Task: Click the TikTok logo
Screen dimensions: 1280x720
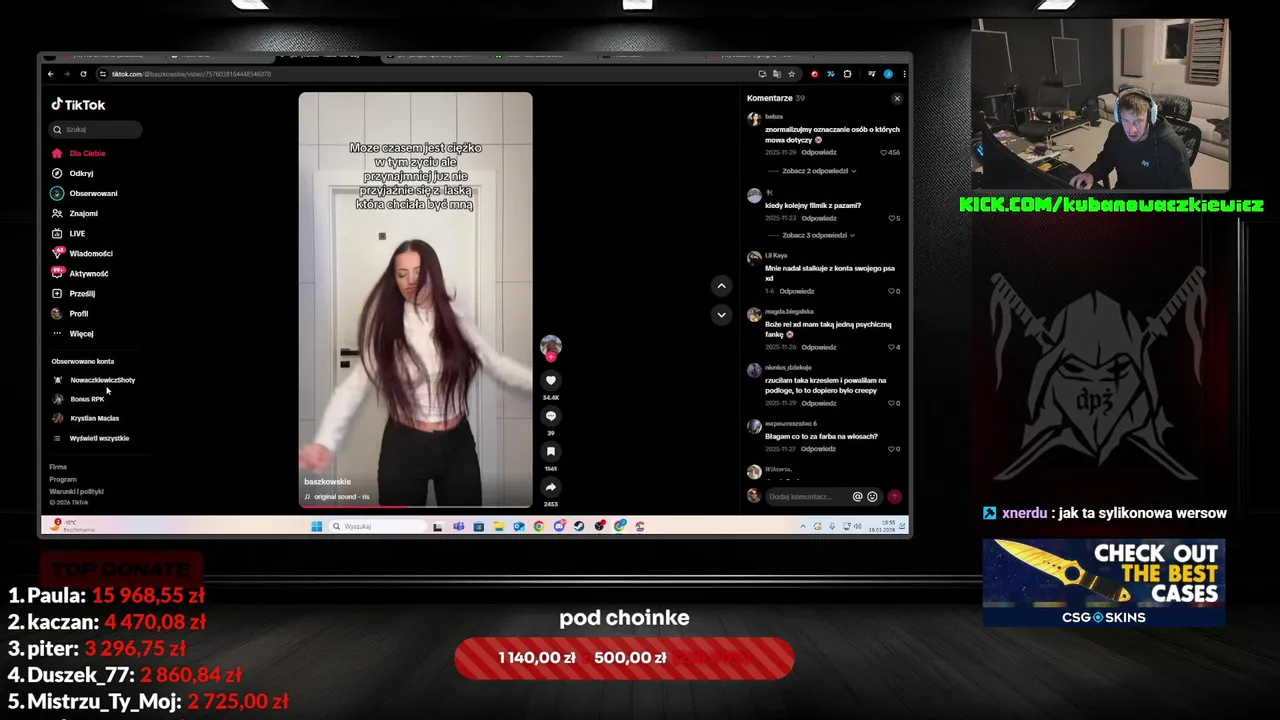Action: pyautogui.click(x=78, y=104)
